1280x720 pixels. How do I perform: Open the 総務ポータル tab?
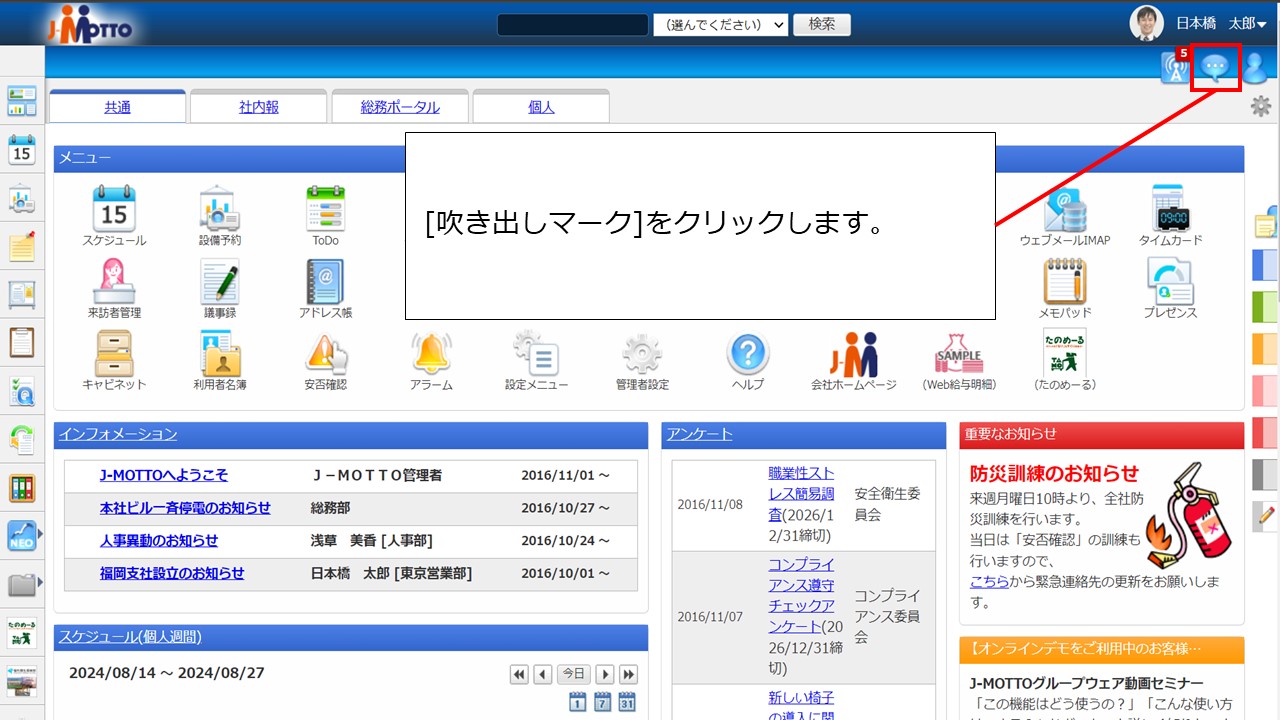click(x=400, y=105)
